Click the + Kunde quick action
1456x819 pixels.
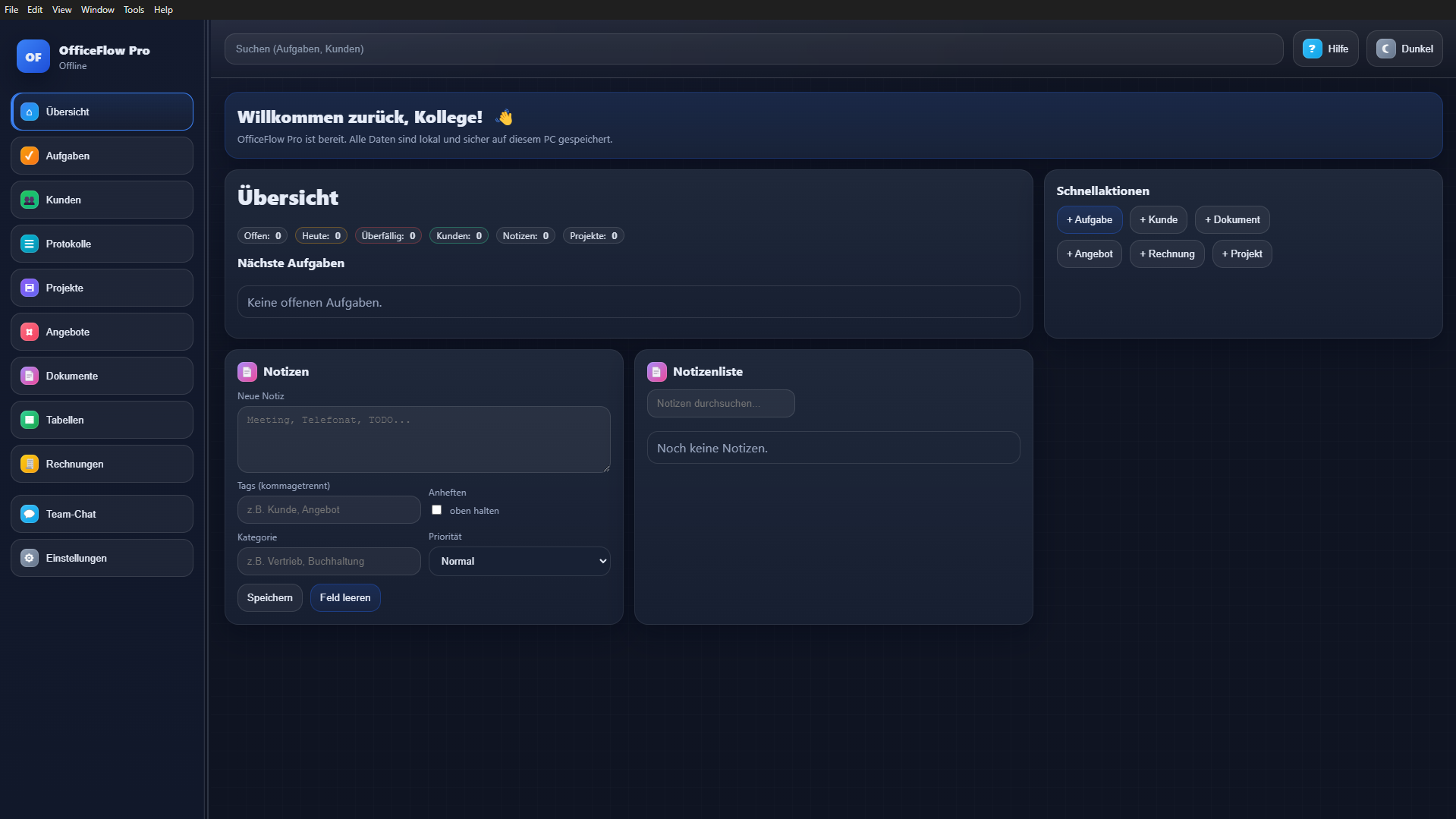pyautogui.click(x=1158, y=220)
